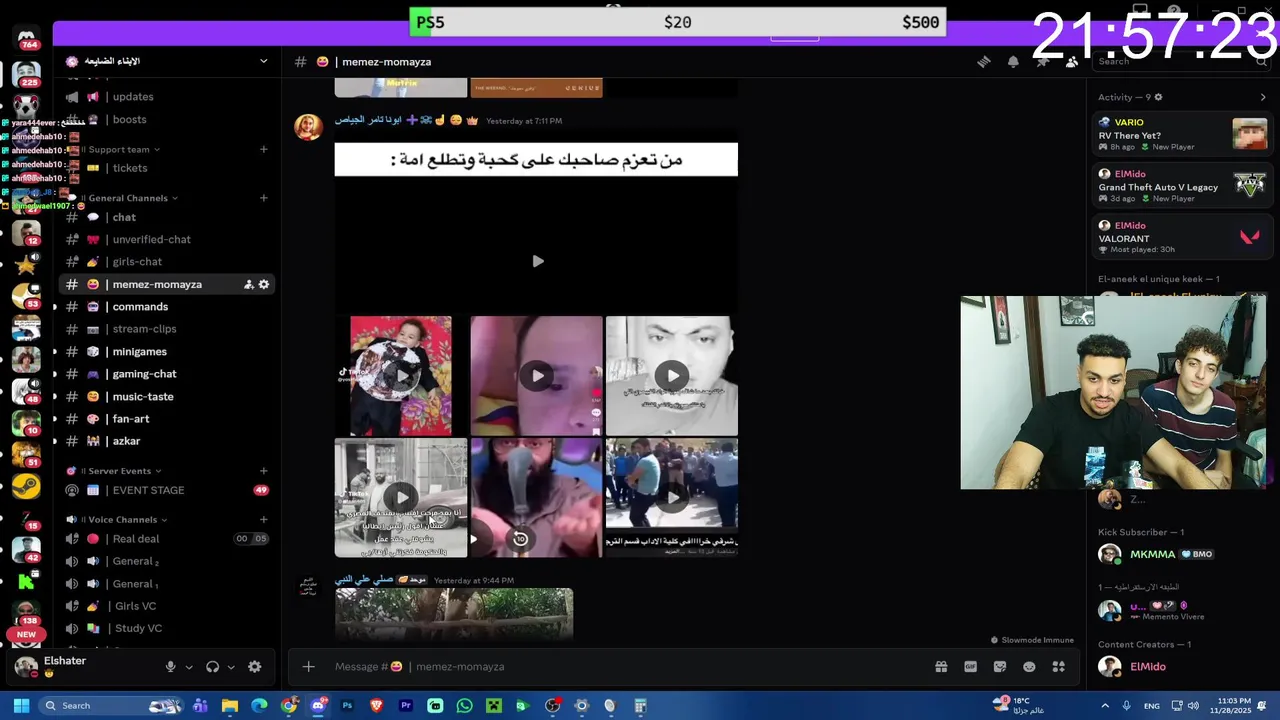Open the stream-clips channel
The height and width of the screenshot is (720, 1280).
tap(167, 329)
